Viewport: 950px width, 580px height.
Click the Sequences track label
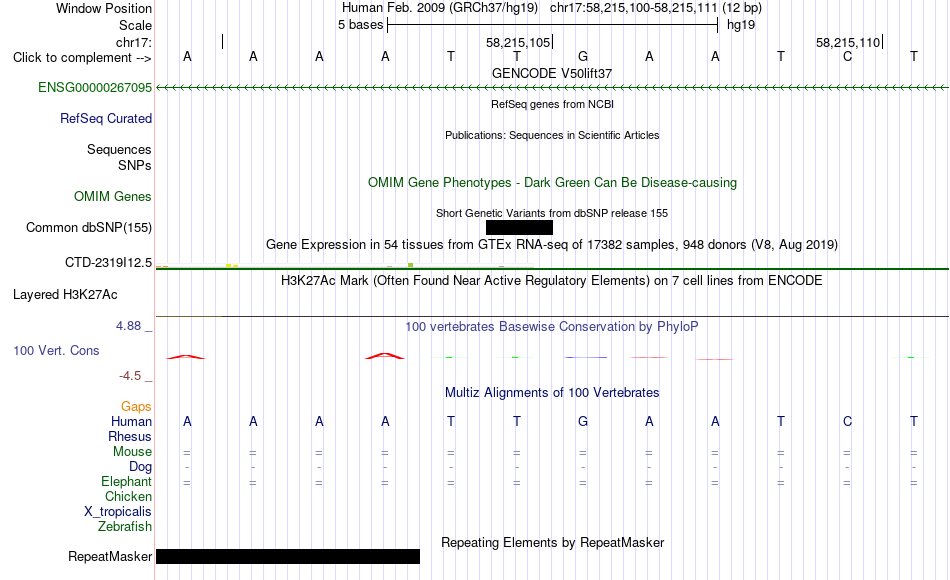(119, 150)
